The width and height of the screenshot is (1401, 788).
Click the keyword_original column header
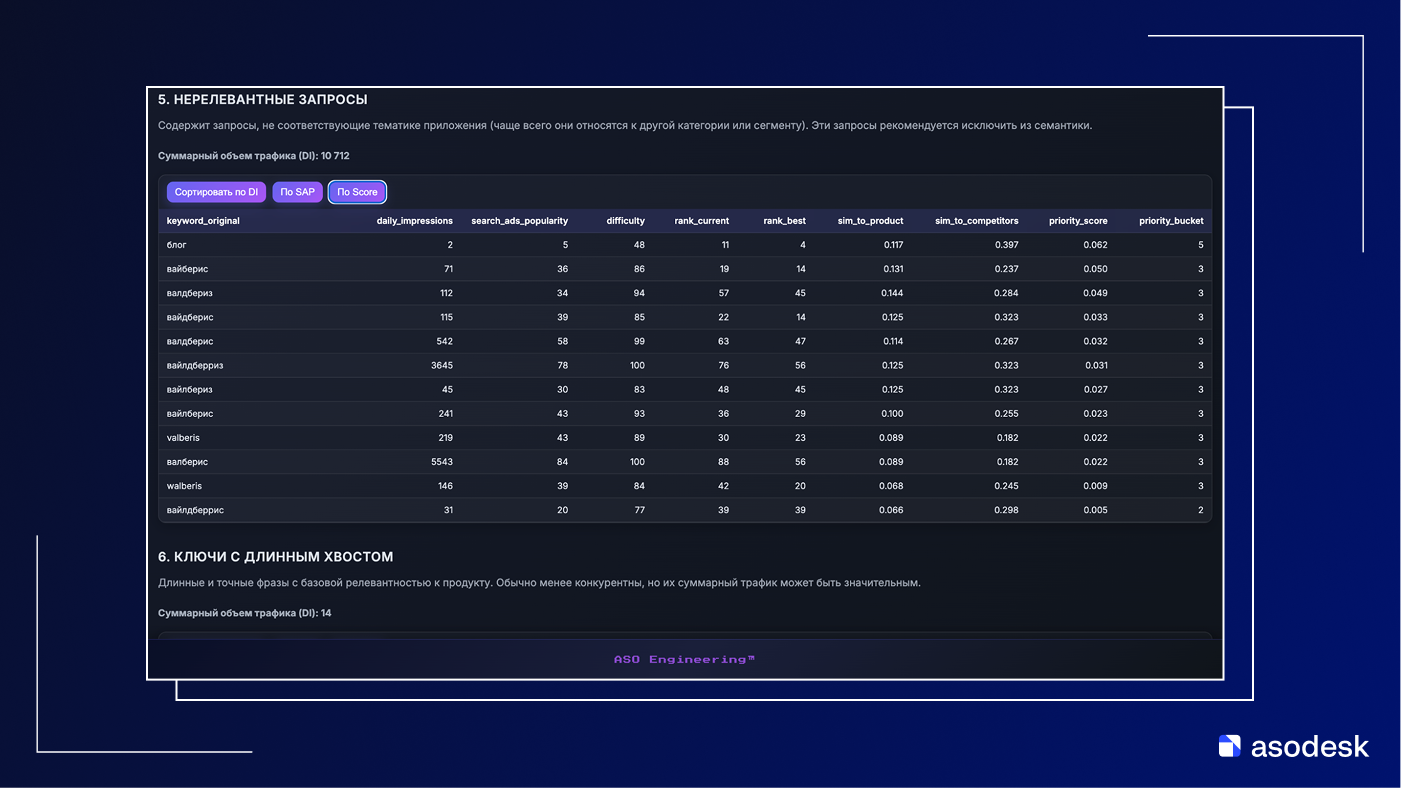click(203, 221)
